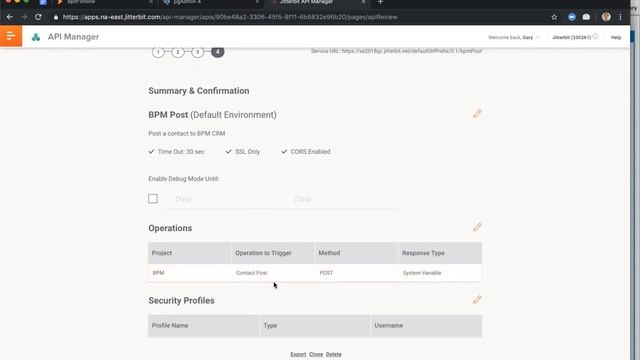Go to wizard step 3
Screen dimensions: 640x360
[x=198, y=52]
